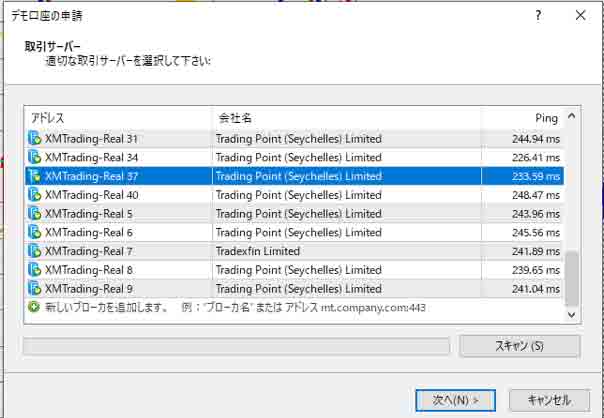Click the 次へ(N) next button
The height and width of the screenshot is (418, 604).
pos(455,400)
